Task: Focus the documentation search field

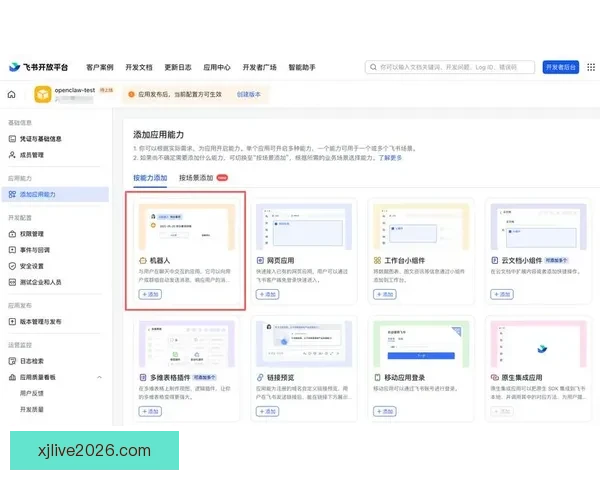Action: (450, 67)
